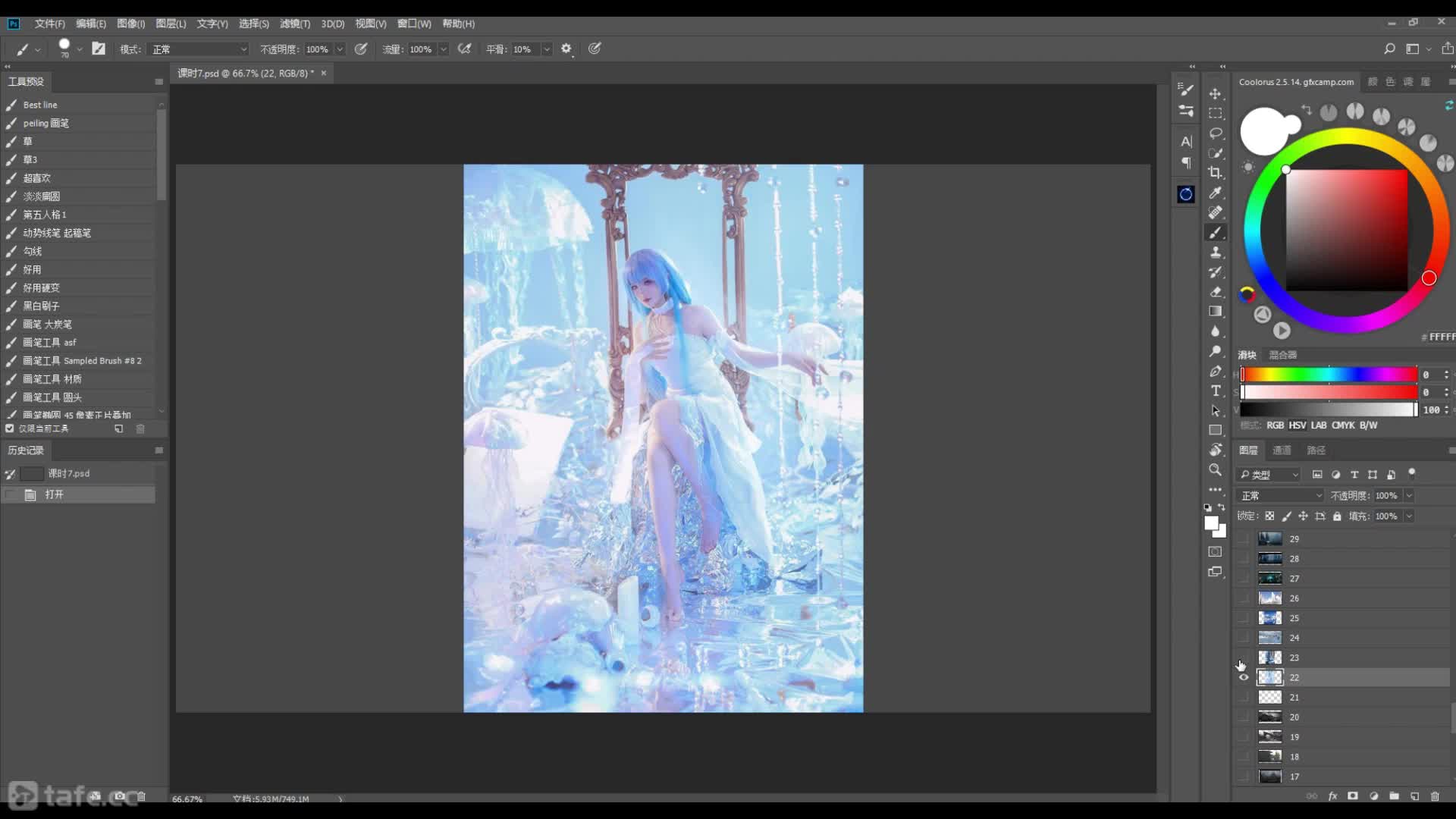Click the Coolorus saturation slider bar
Image resolution: width=1456 pixels, height=819 pixels.
[1329, 392]
